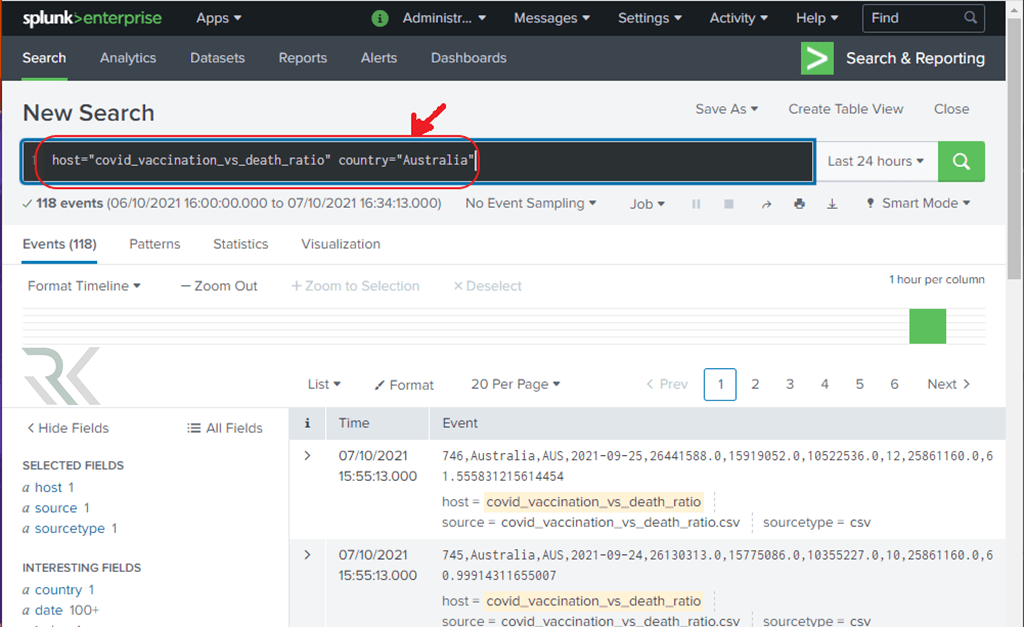
Task: Open the 20 Per Page dropdown
Action: click(515, 384)
